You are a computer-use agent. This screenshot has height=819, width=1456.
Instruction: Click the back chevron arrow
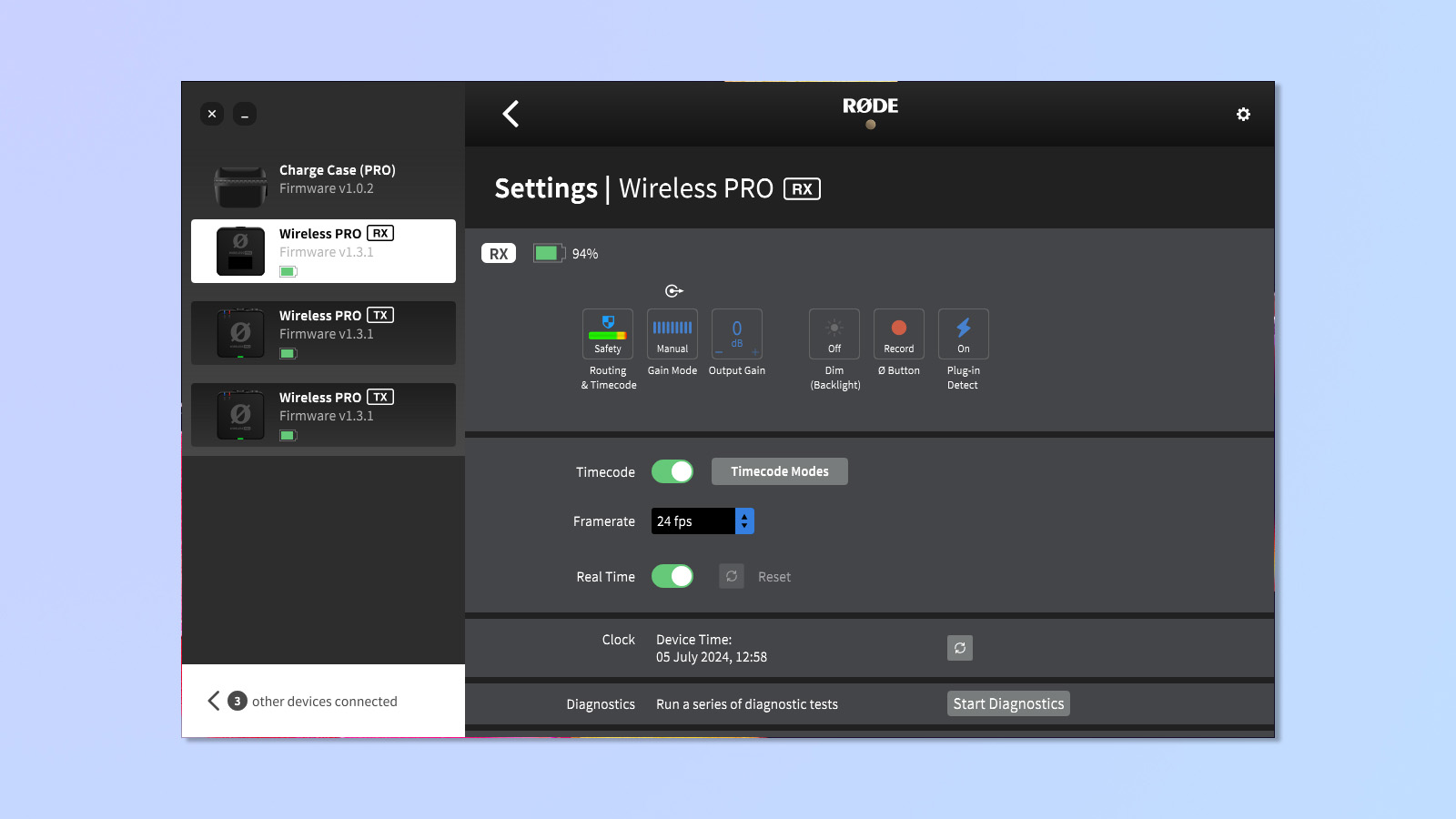[x=511, y=114]
